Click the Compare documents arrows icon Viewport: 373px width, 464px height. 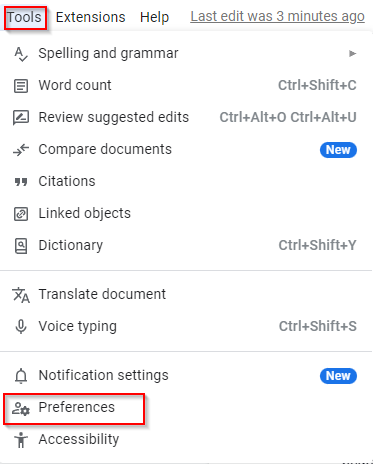coord(21,150)
